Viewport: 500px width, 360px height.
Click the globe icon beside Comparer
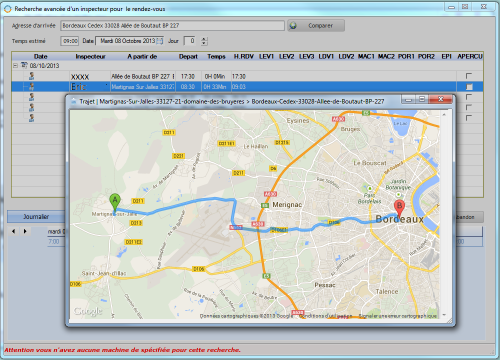tap(293, 26)
